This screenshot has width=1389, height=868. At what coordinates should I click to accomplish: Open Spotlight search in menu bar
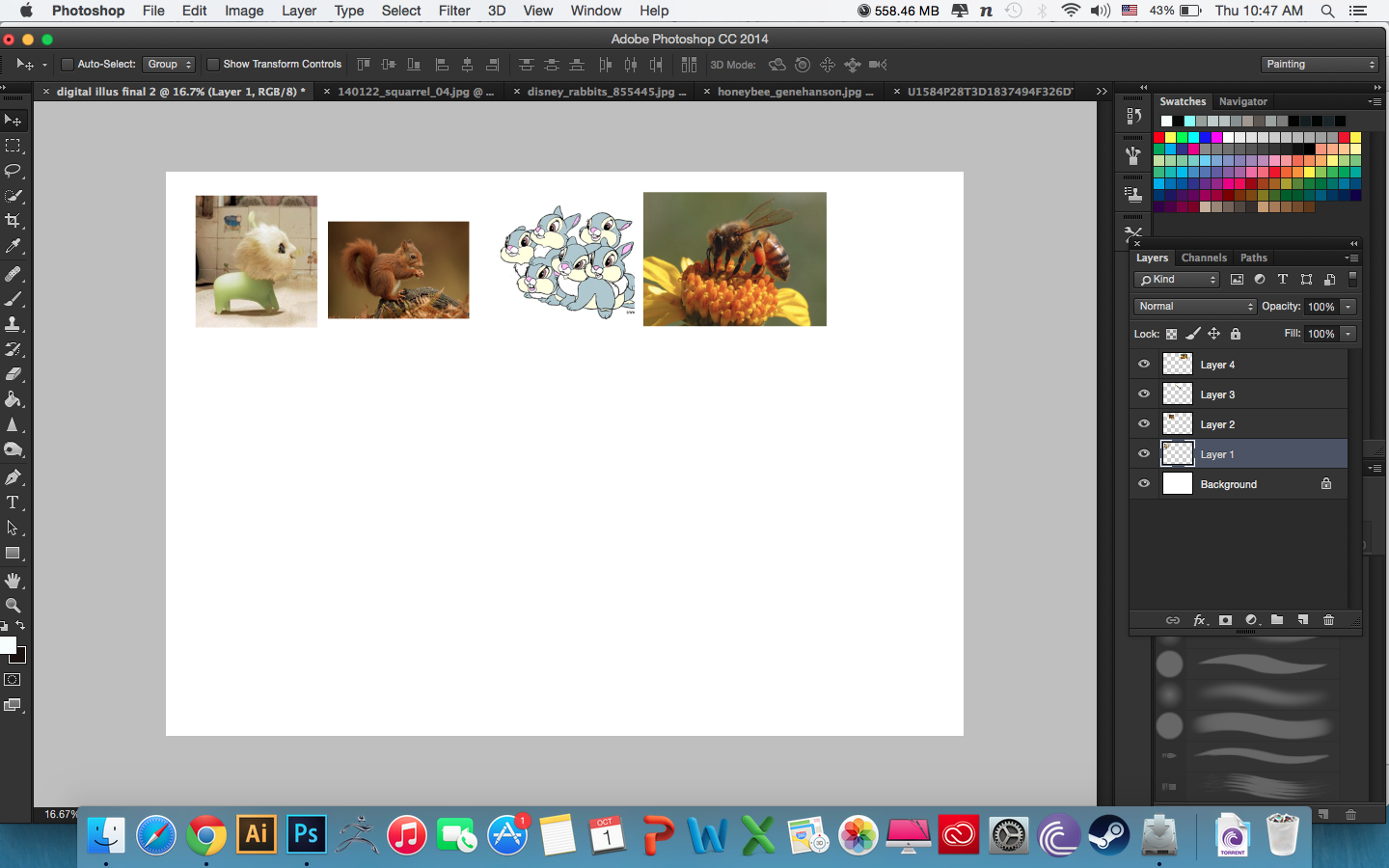pyautogui.click(x=1328, y=11)
